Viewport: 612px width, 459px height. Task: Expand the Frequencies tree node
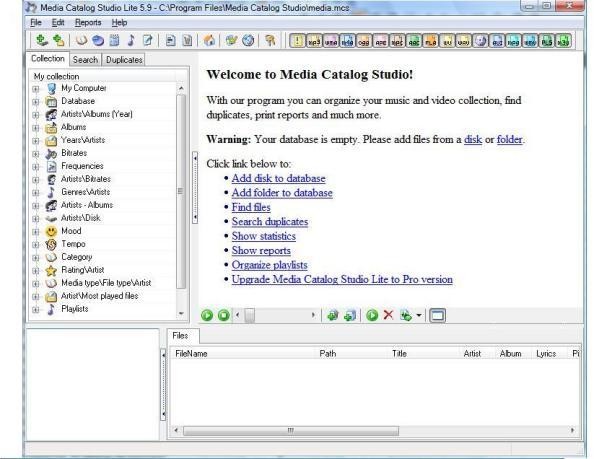point(36,167)
